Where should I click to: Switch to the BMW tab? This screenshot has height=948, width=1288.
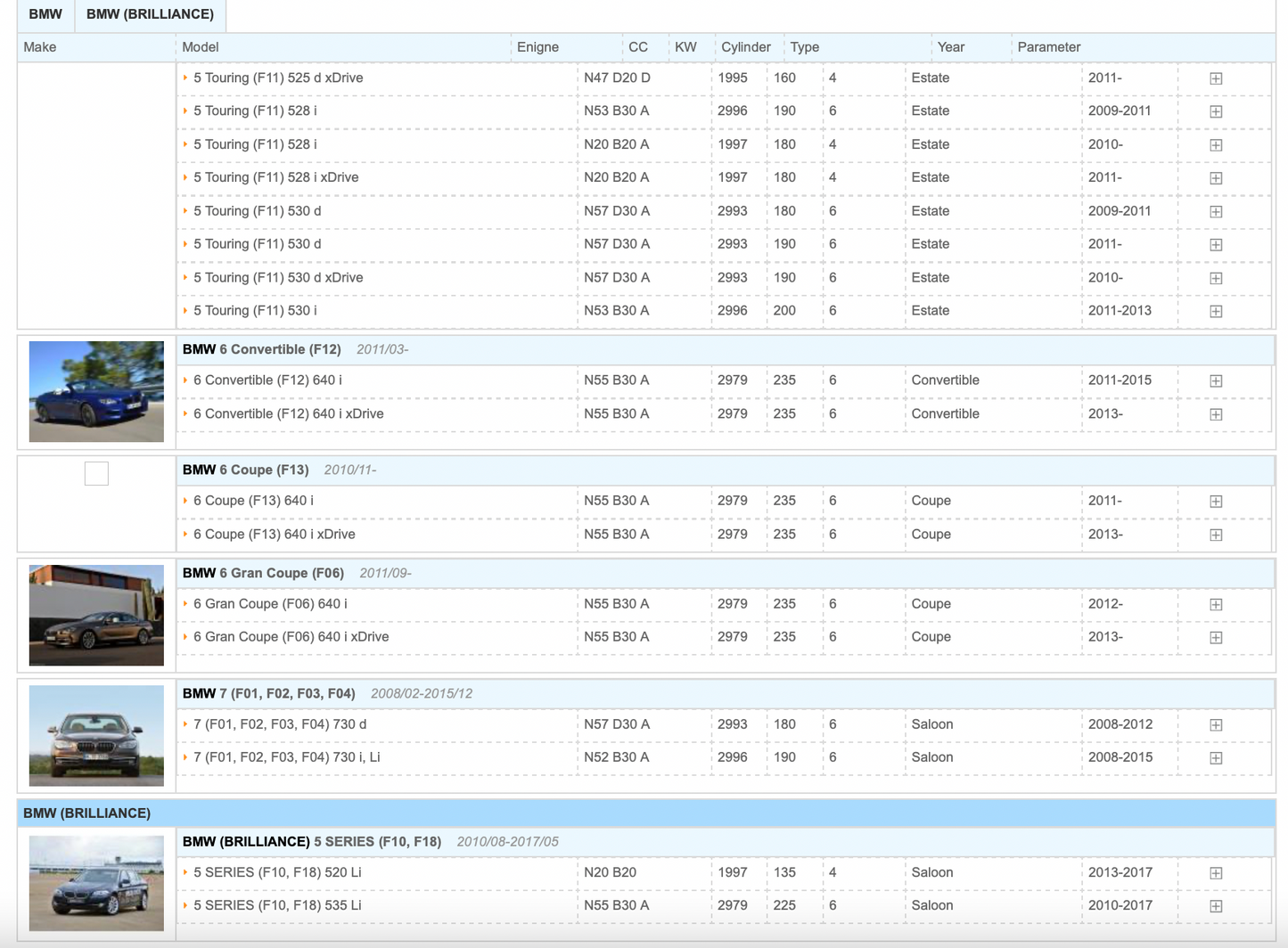click(x=45, y=14)
